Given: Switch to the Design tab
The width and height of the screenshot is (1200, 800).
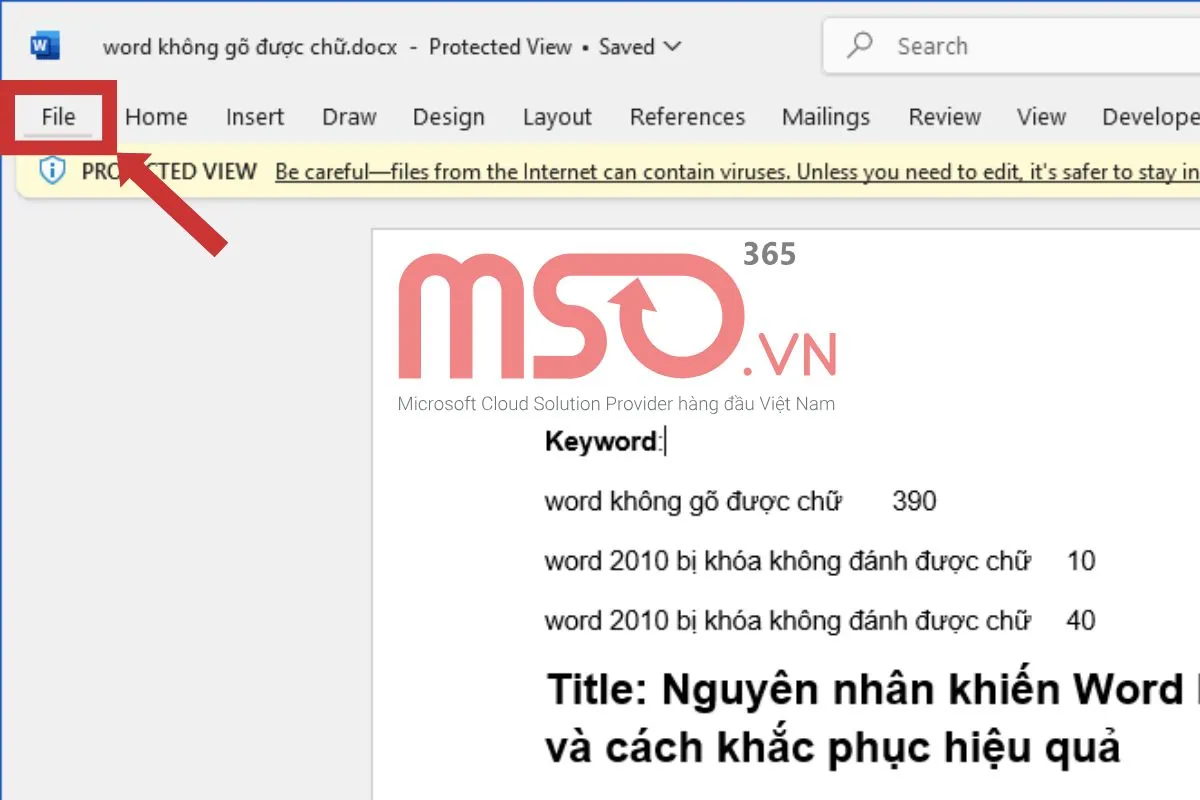Looking at the screenshot, I should pos(448,117).
